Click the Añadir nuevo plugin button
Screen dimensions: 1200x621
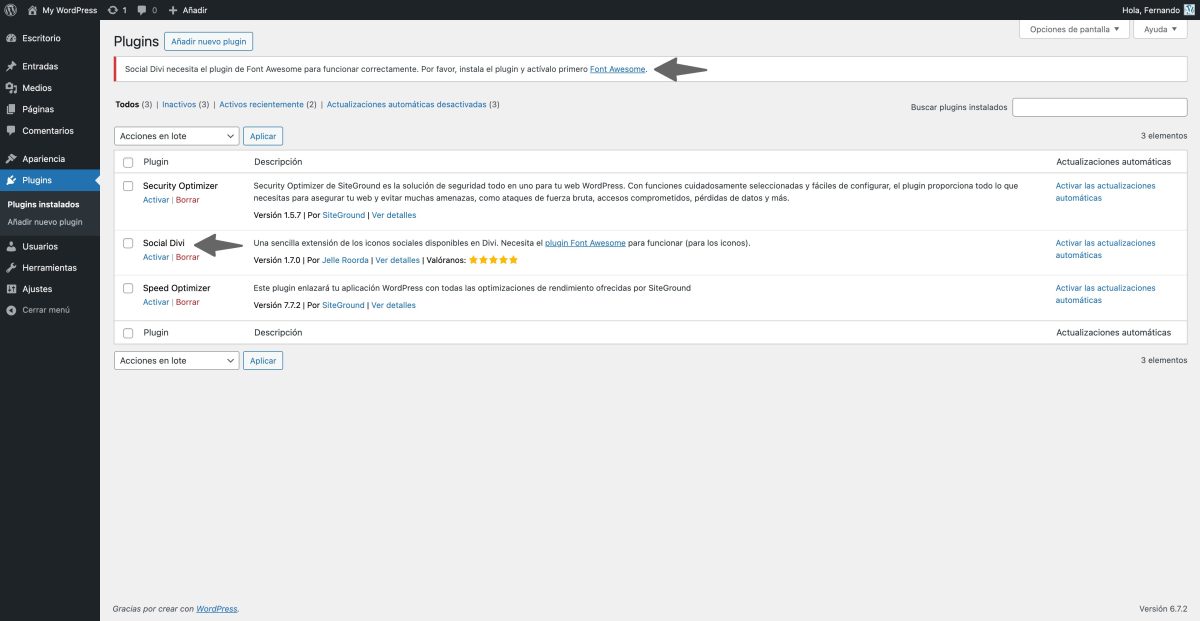[208, 41]
